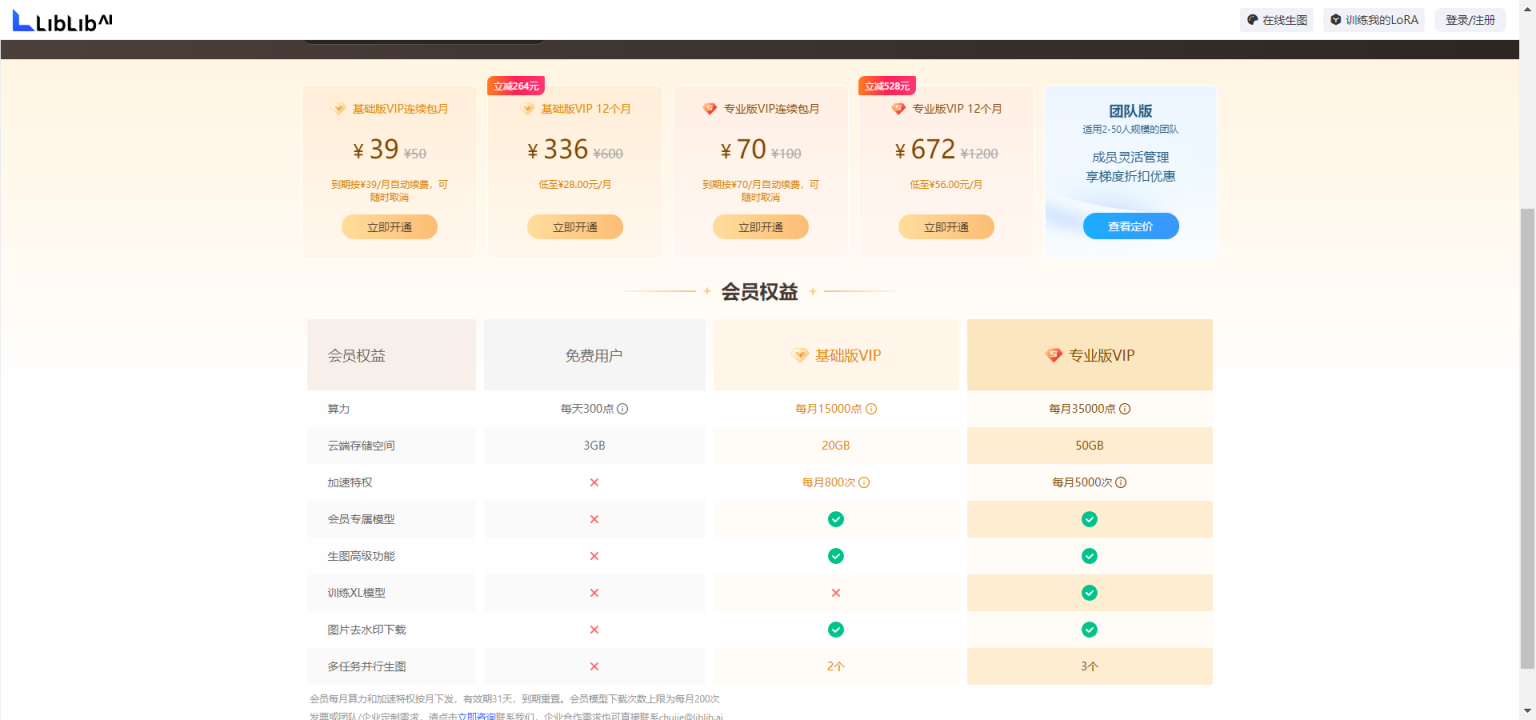Click green checkmark for 会员专属模型 under 基础版VIP
The width and height of the screenshot is (1536, 720).
point(836,519)
